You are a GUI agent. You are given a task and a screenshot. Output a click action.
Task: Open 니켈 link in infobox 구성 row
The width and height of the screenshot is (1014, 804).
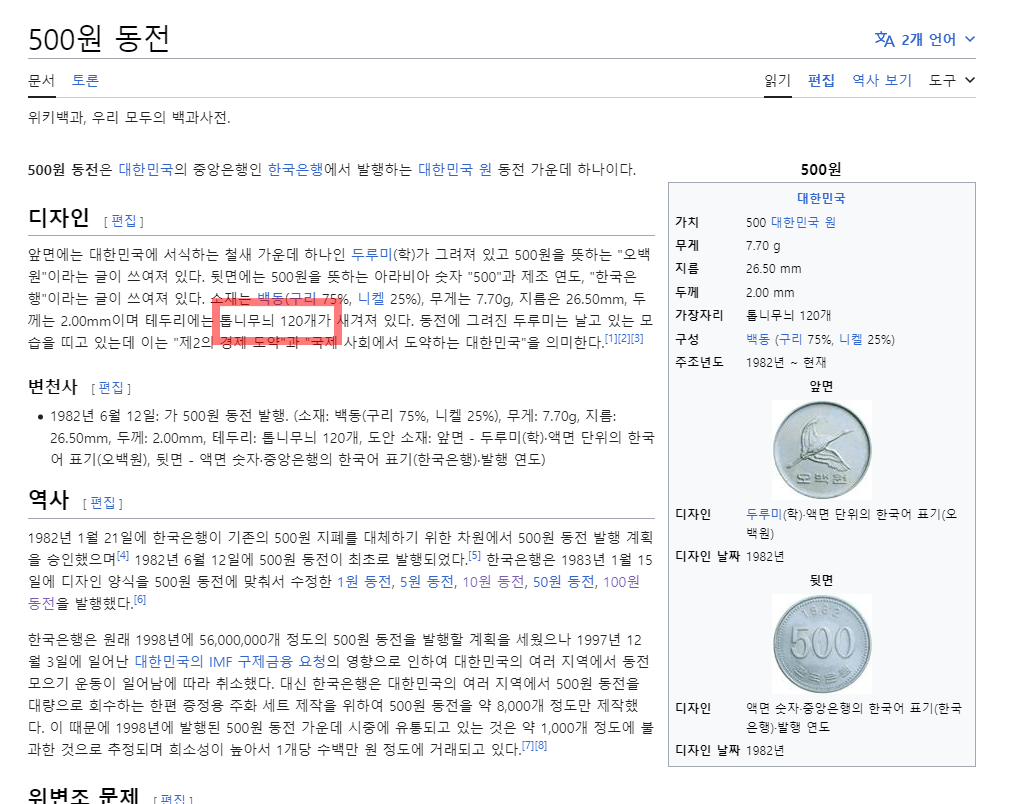(x=850, y=339)
